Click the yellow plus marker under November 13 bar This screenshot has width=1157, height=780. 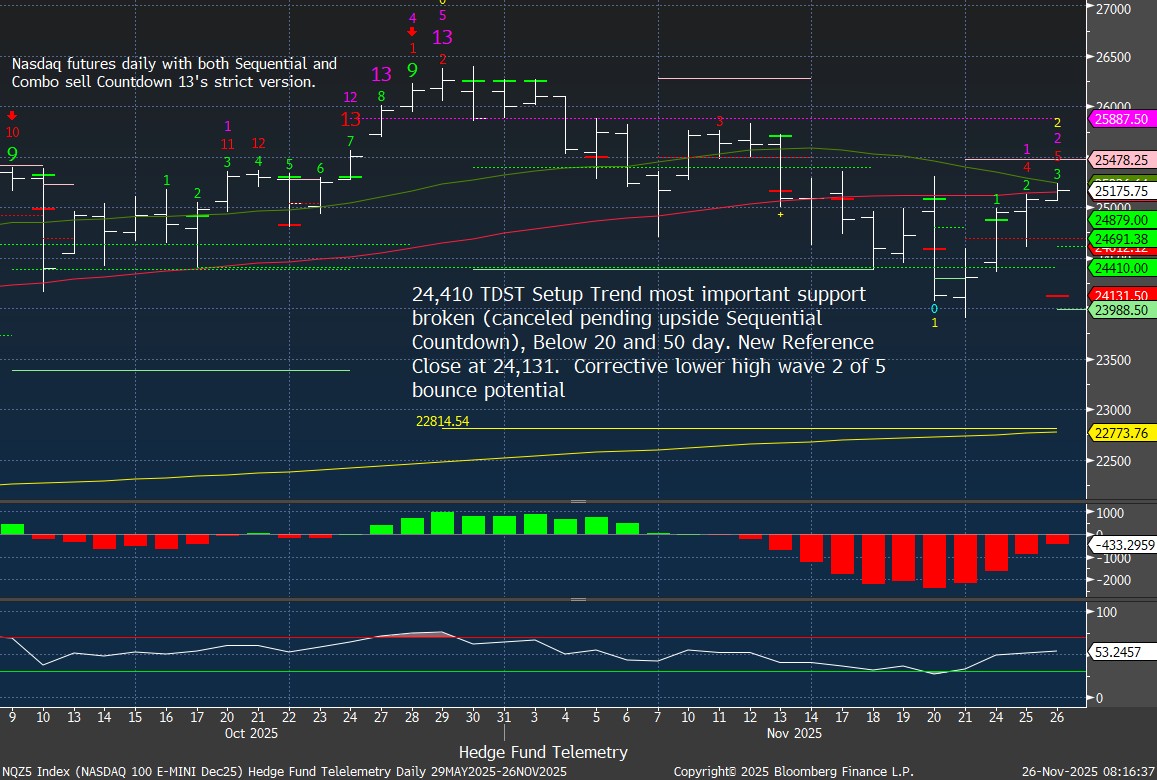[x=780, y=214]
